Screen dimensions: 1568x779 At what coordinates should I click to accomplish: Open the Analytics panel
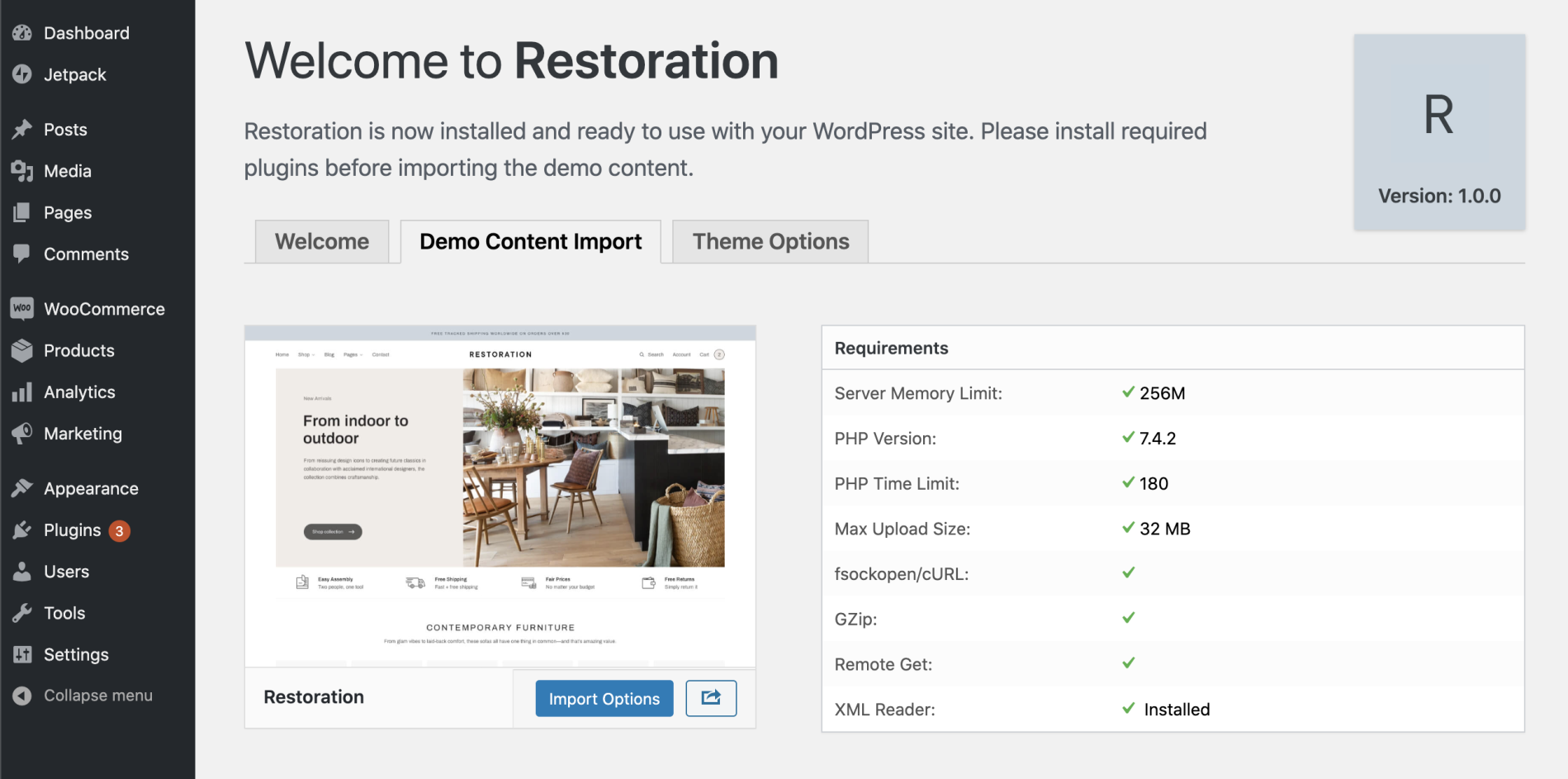(x=80, y=392)
